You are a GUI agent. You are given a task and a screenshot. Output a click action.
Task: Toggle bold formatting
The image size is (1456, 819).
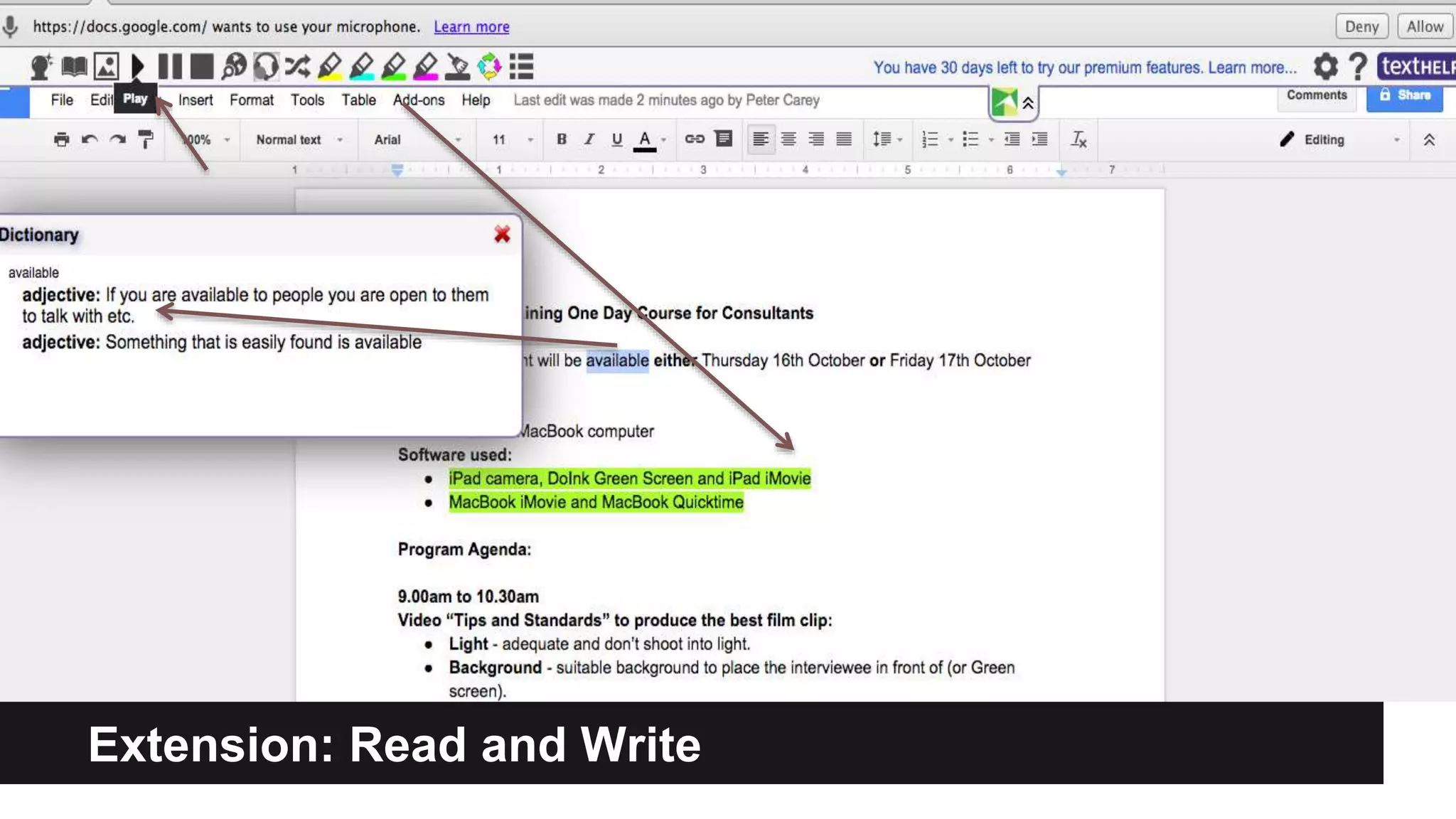pos(562,139)
